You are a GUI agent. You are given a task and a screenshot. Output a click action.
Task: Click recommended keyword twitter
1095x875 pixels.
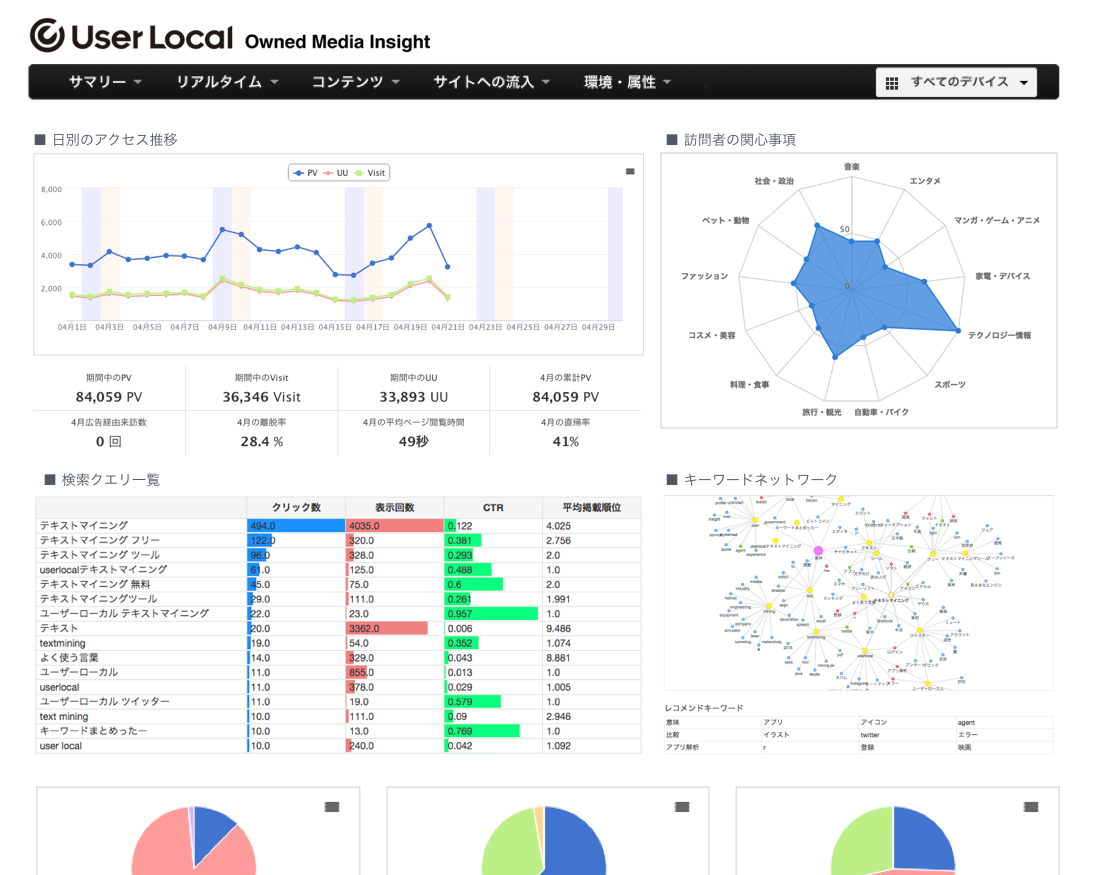[x=869, y=735]
